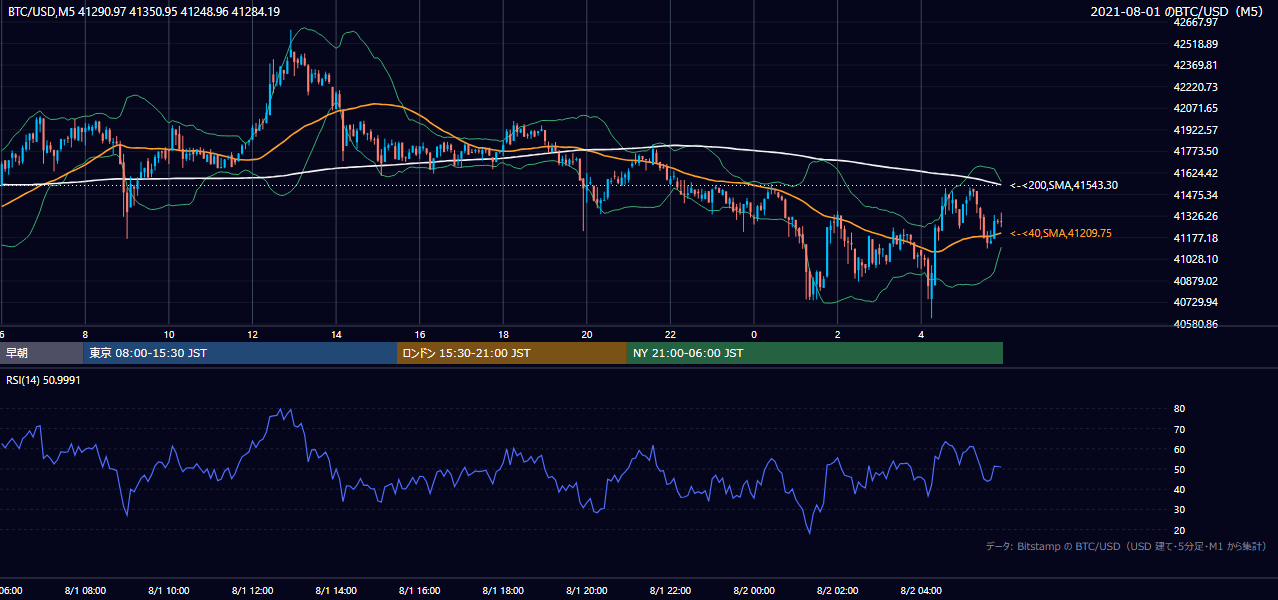This screenshot has height=600, width=1278.
Task: Click the 40 SMA label reading 41209.75
Action: 1061,233
